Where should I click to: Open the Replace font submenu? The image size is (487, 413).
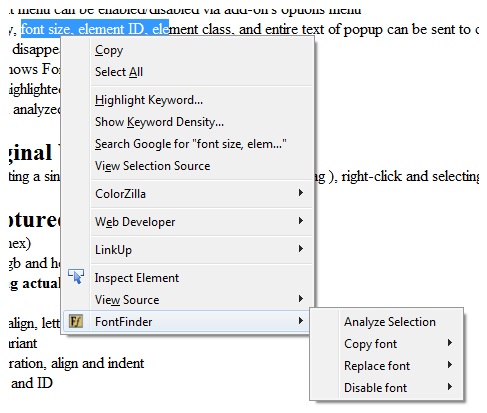(387, 366)
